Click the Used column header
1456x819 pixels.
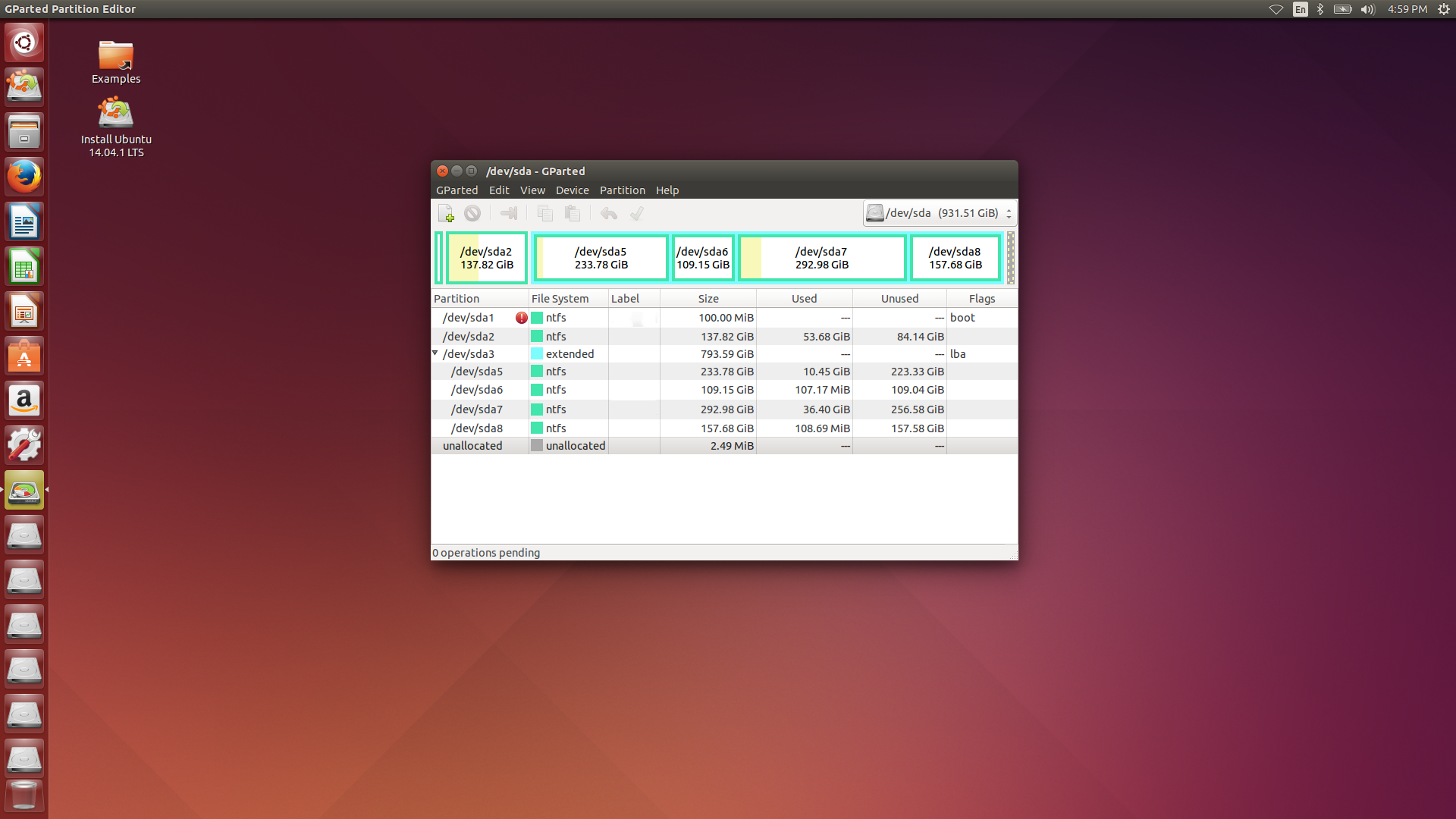pos(805,299)
